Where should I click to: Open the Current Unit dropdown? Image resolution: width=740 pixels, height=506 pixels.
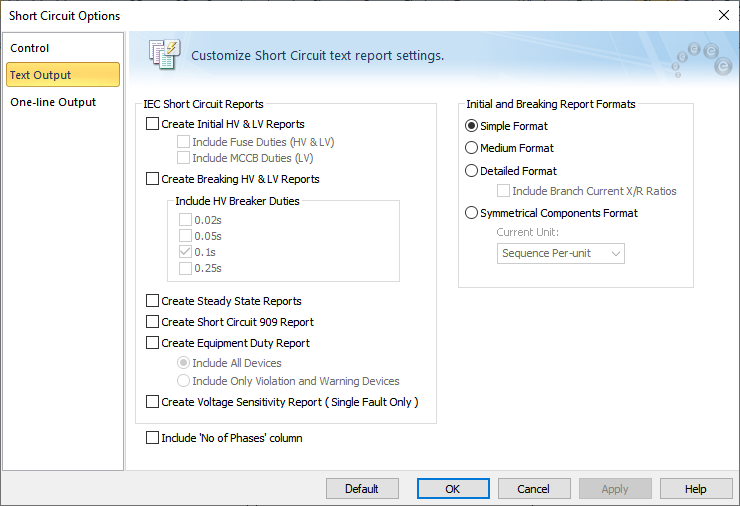click(561, 254)
